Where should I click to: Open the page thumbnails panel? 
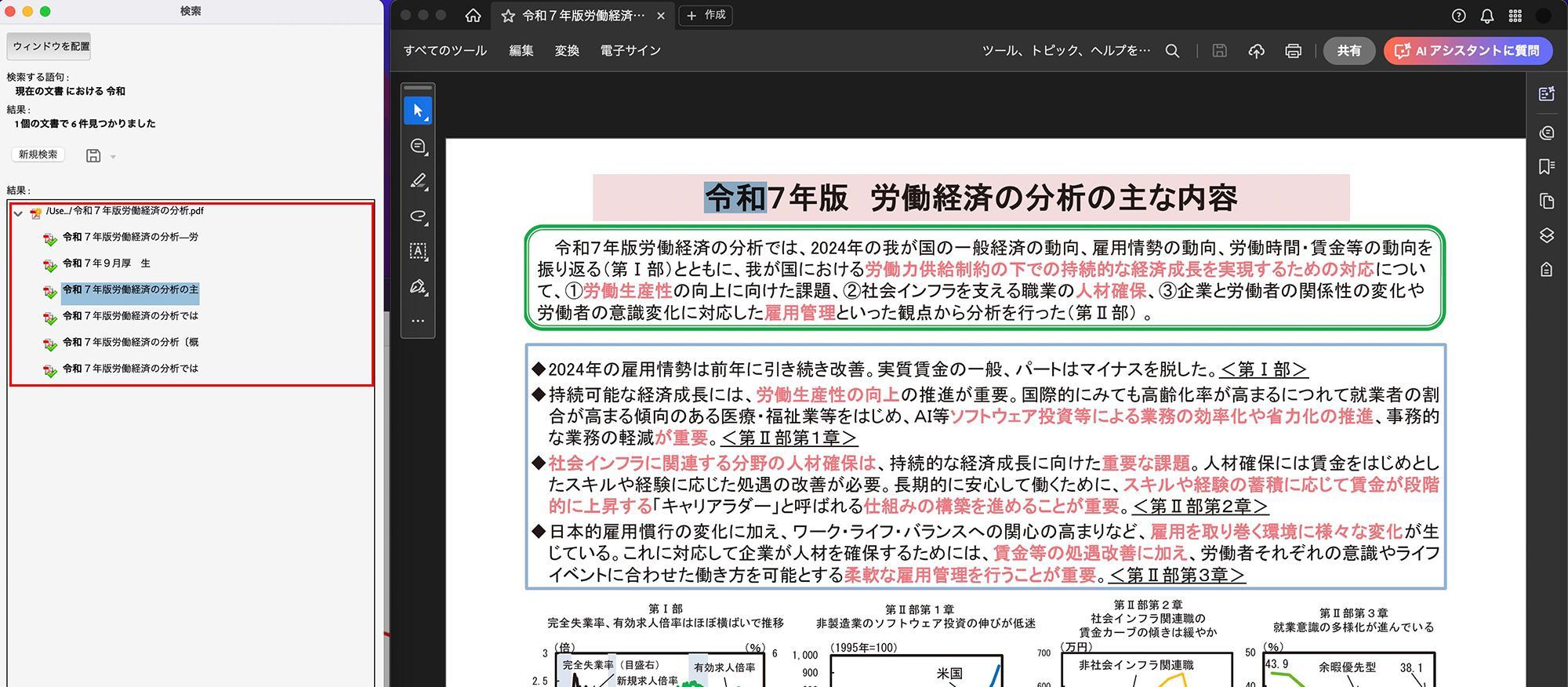pos(1547,201)
